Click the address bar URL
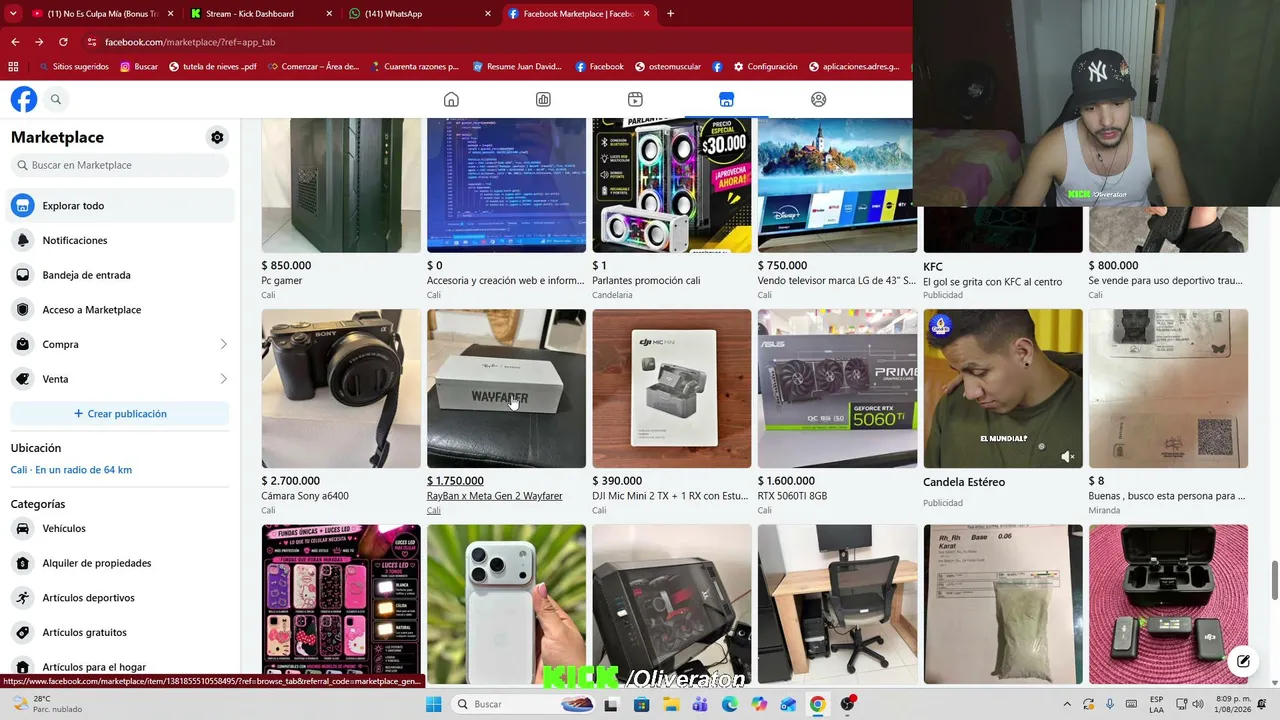The image size is (1280, 720). pyautogui.click(x=190, y=42)
